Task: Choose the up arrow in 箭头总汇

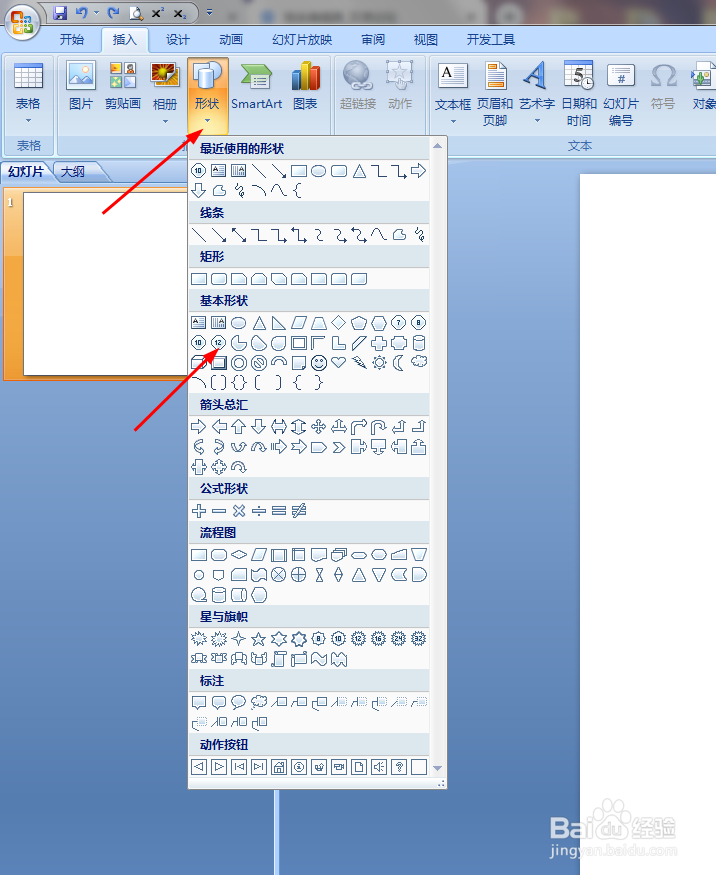Action: coord(239,427)
